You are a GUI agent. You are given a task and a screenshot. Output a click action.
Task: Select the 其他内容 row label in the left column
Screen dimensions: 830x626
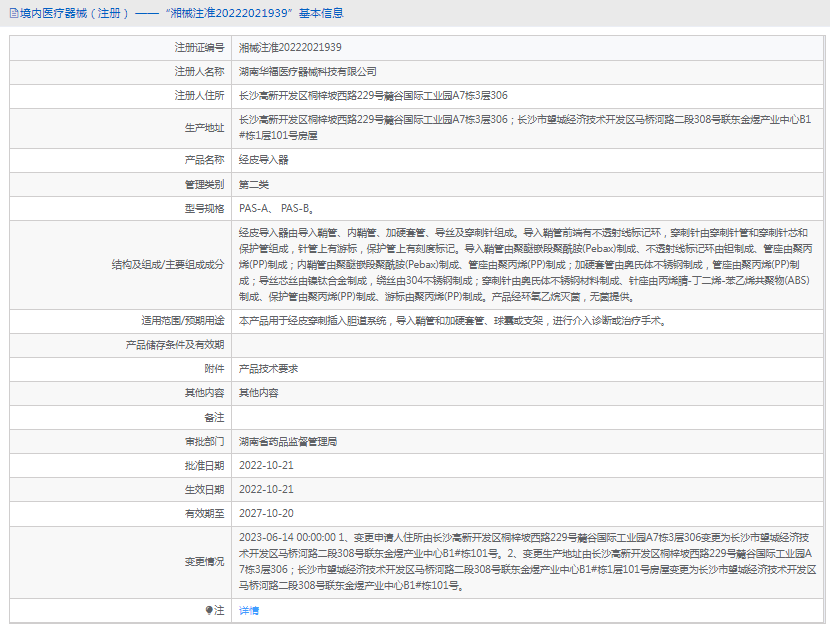click(x=204, y=393)
